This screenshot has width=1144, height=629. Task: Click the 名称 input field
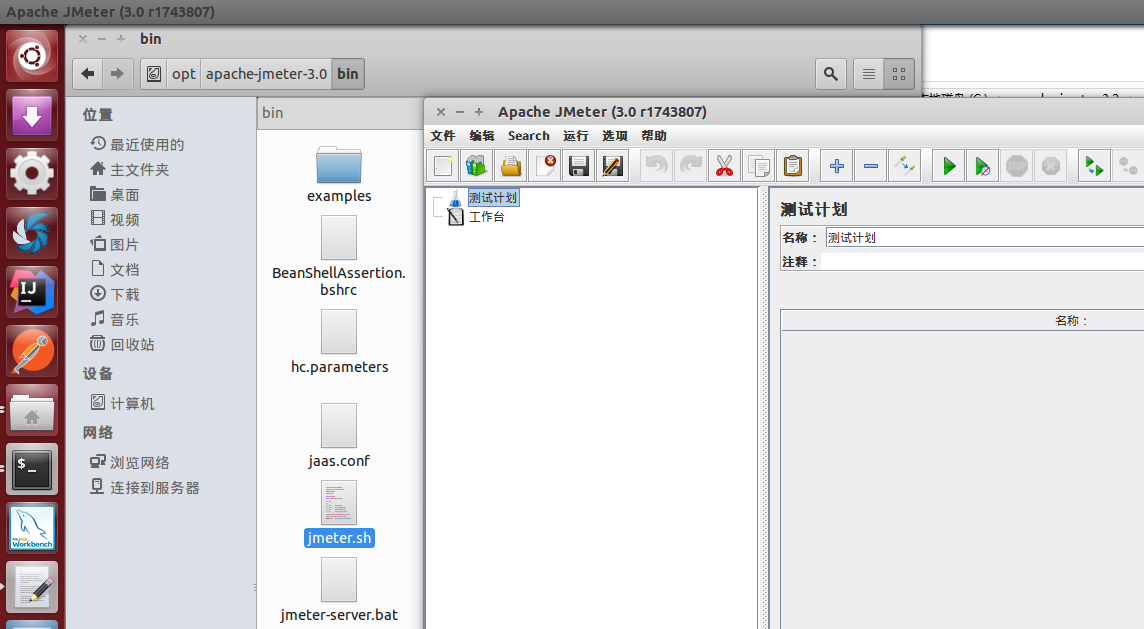click(984, 237)
